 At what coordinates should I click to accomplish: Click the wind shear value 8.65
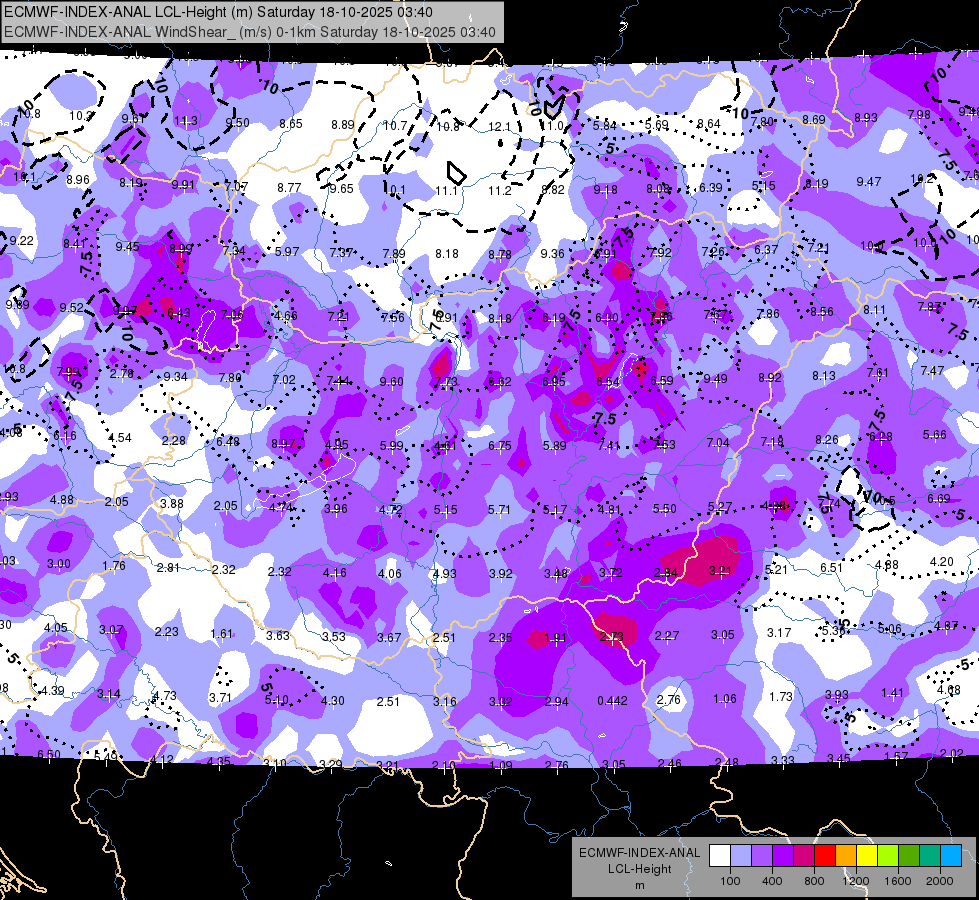pyautogui.click(x=291, y=124)
